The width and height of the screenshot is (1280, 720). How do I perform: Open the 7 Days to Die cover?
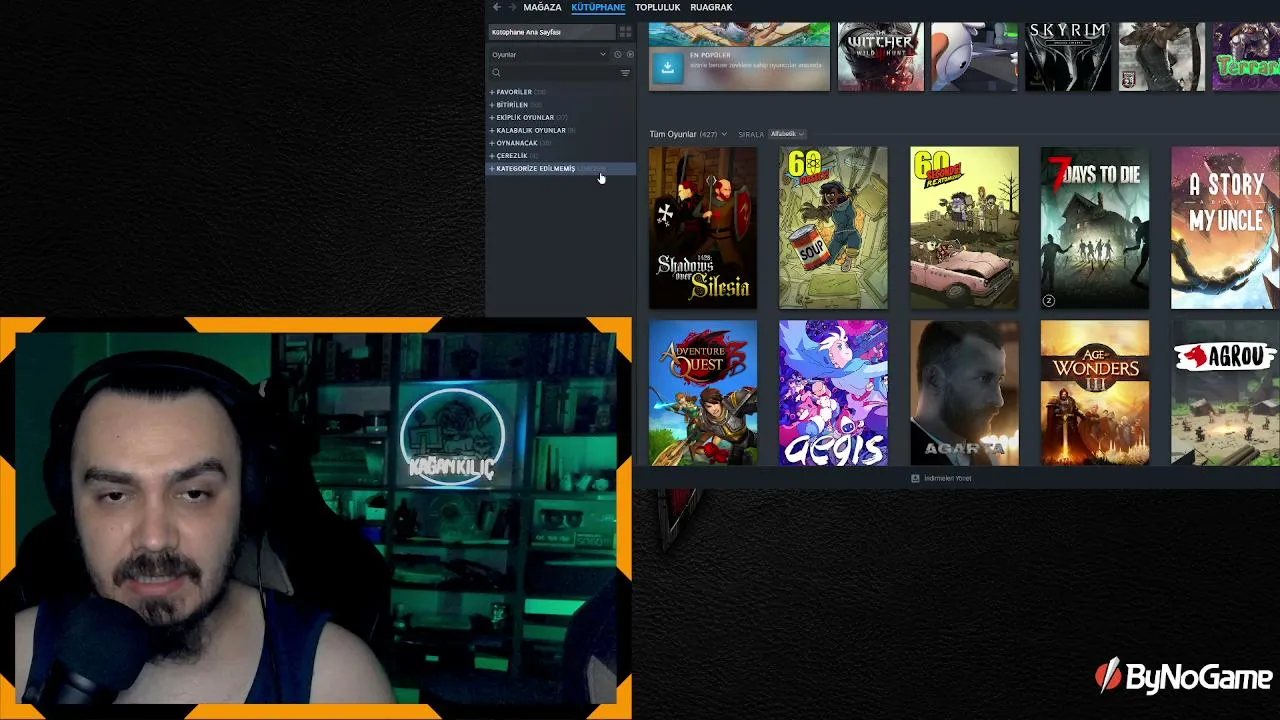(x=1095, y=228)
